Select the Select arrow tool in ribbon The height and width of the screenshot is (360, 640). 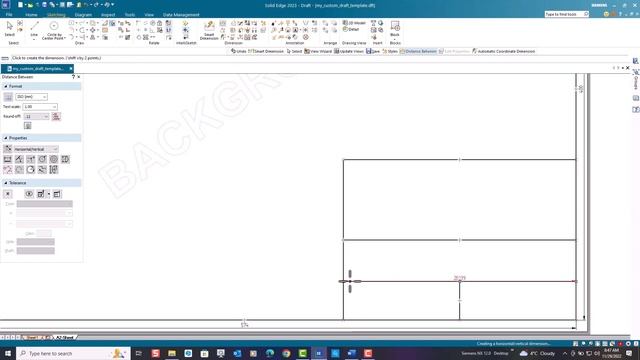coord(9,29)
